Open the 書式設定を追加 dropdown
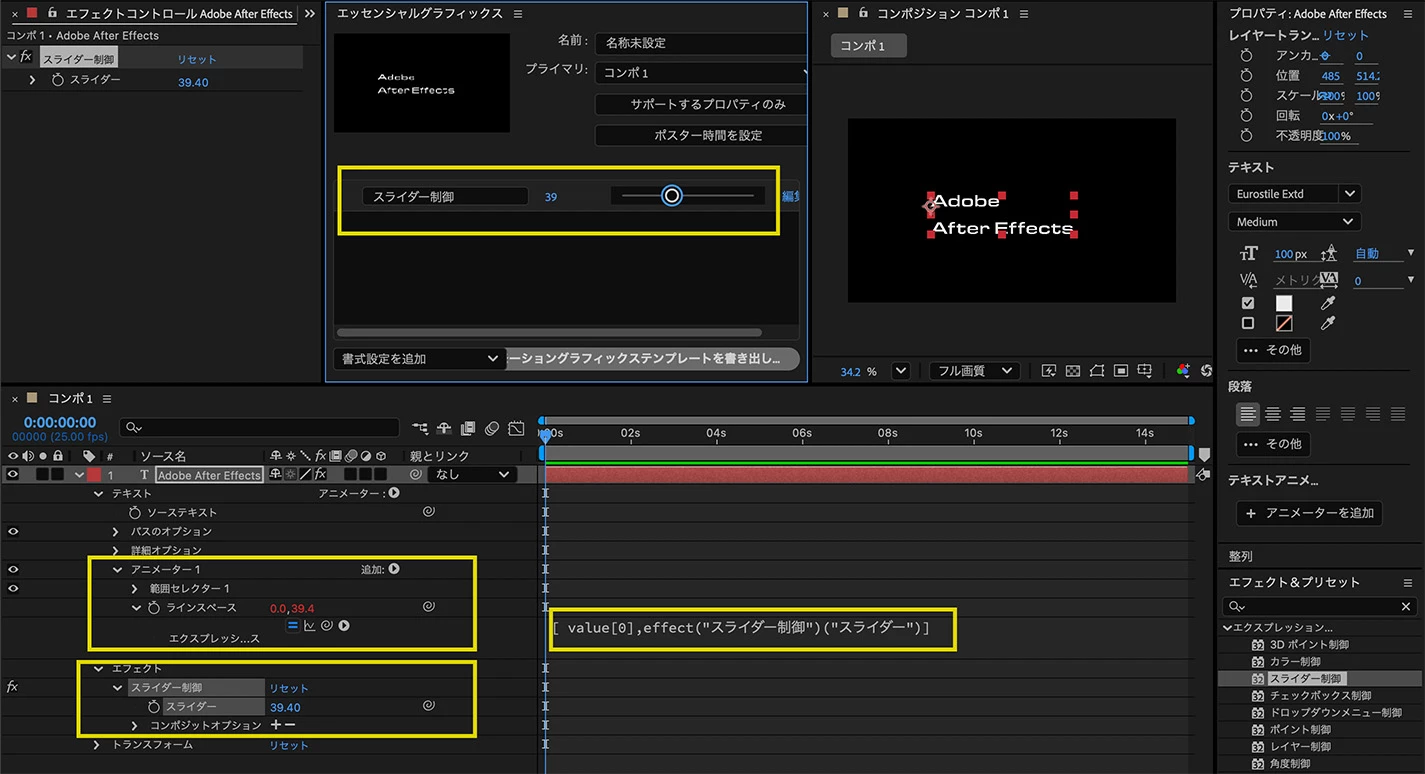Image resolution: width=1425 pixels, height=774 pixels. click(x=418, y=358)
